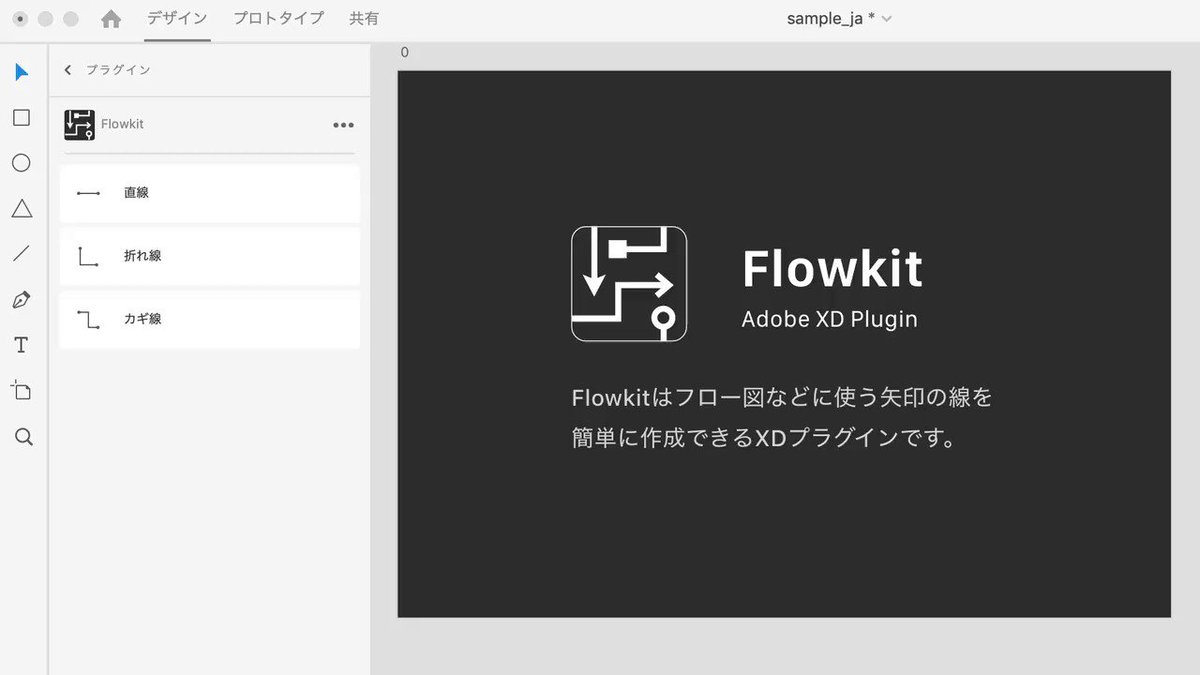1200x675 pixels.
Task: Select the Ellipse tool
Action: coord(21,163)
